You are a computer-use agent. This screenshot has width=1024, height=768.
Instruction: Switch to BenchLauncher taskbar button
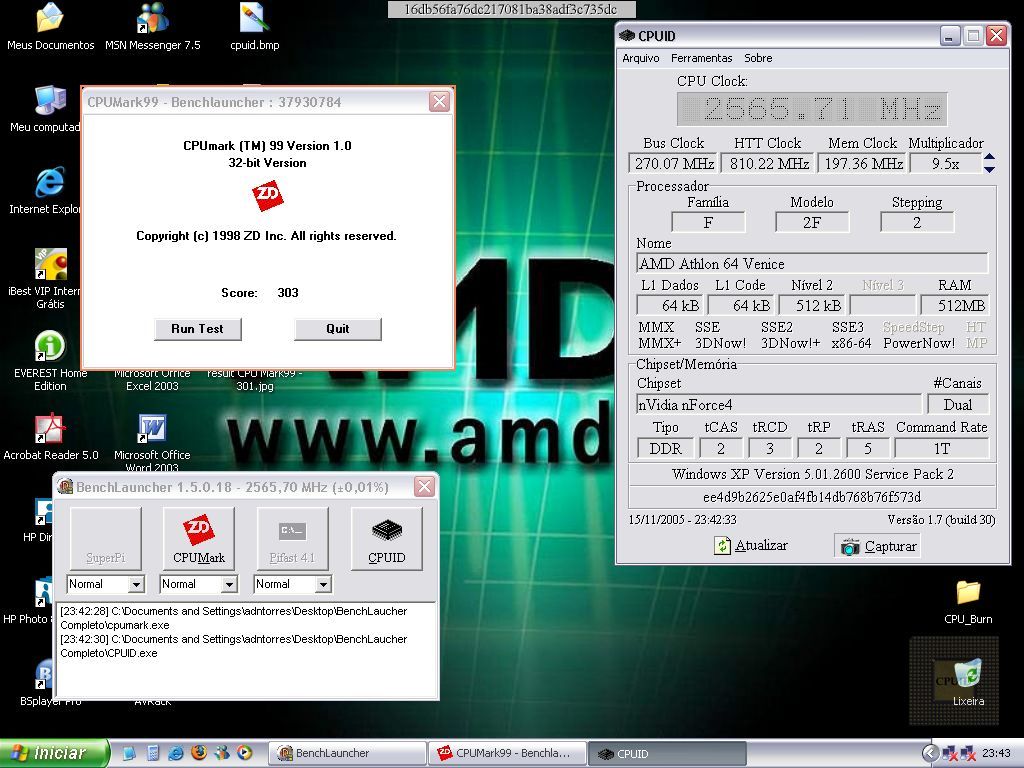point(347,753)
